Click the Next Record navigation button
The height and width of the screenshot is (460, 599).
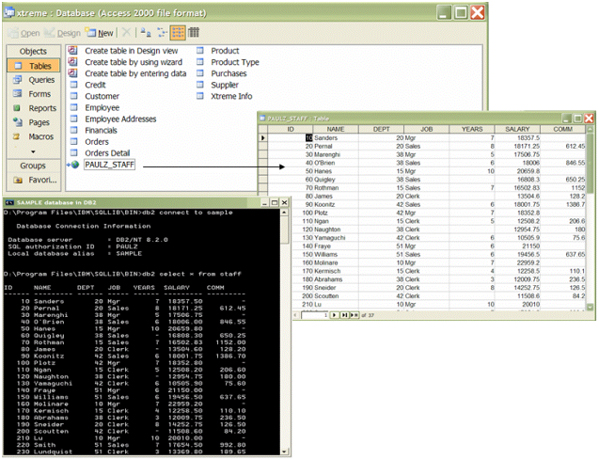click(334, 315)
